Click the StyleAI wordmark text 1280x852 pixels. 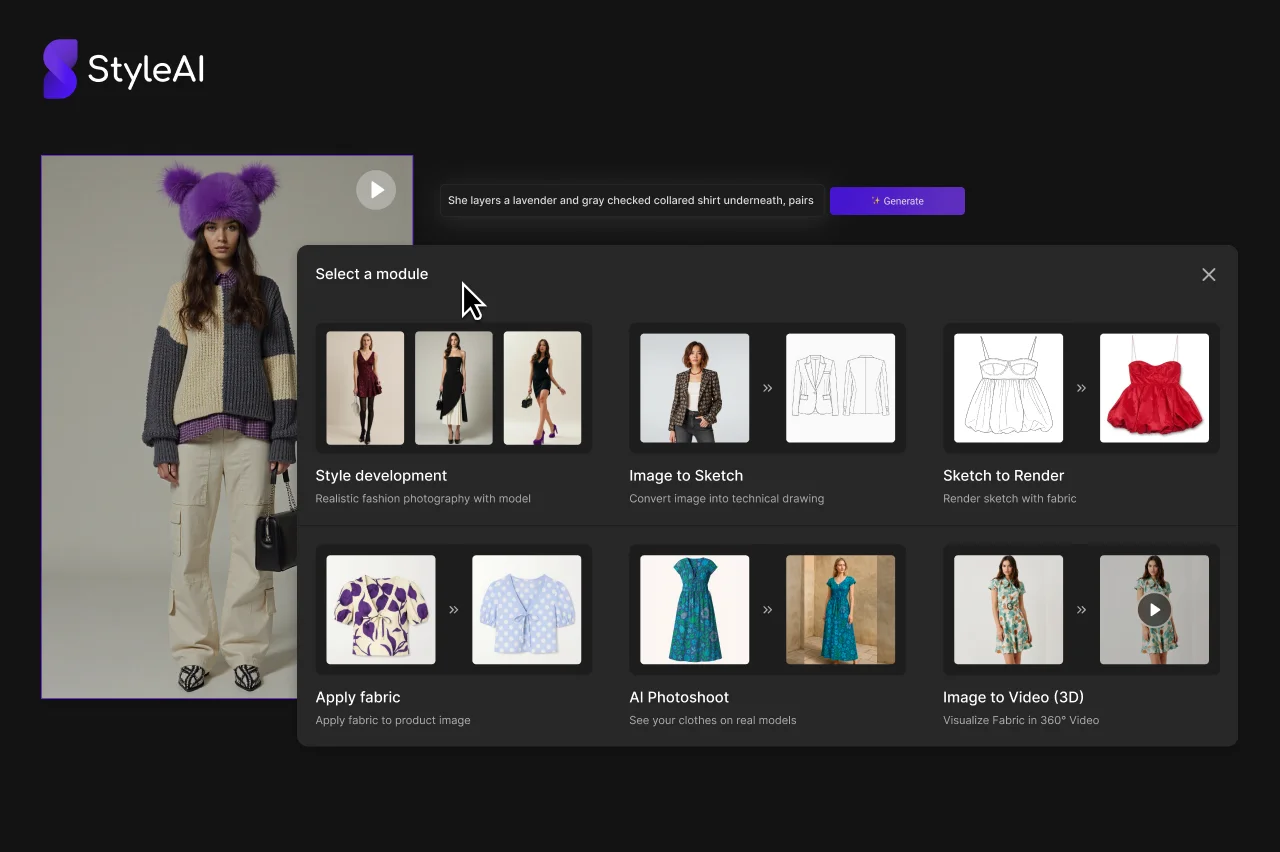pos(146,70)
